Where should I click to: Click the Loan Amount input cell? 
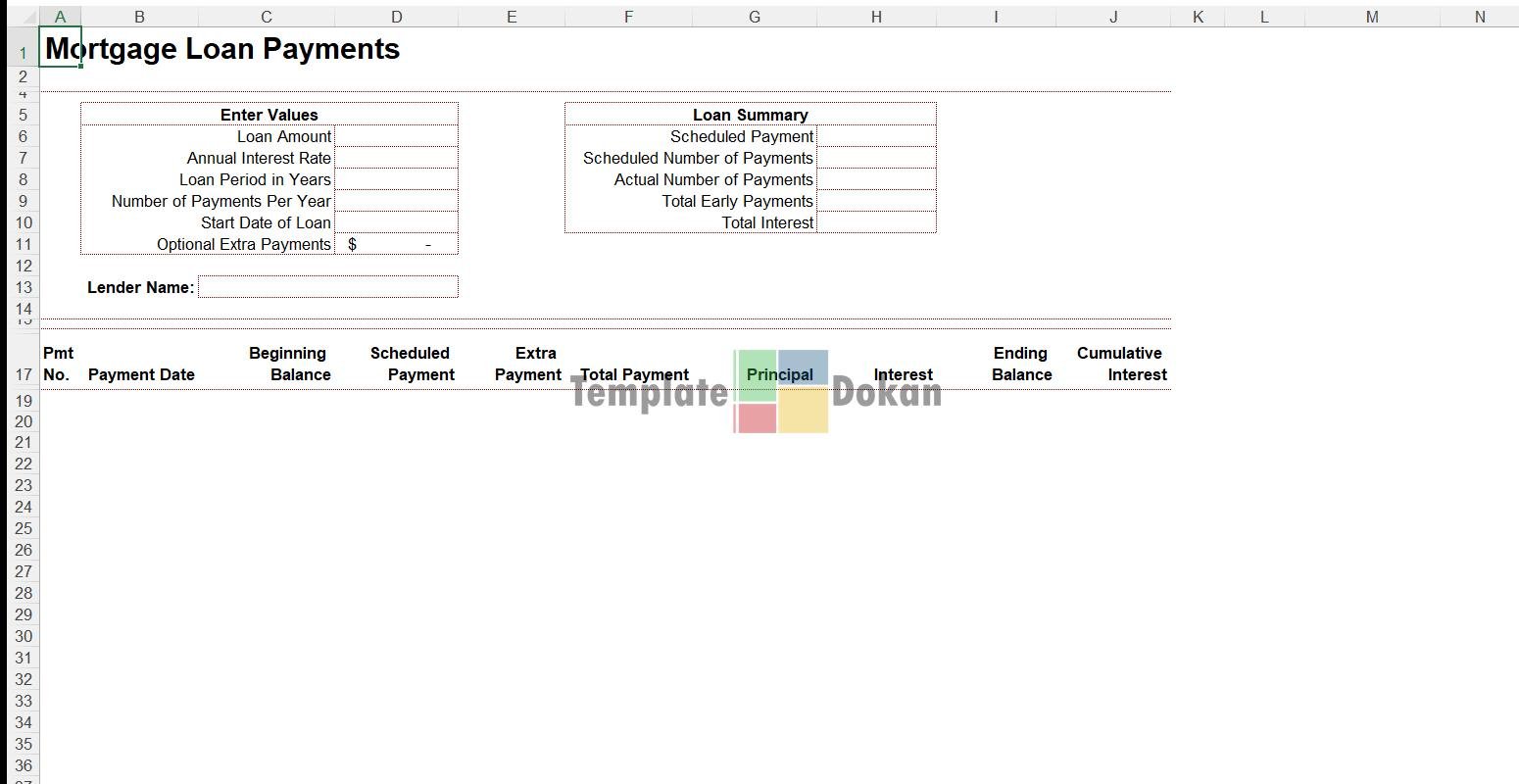tap(396, 136)
